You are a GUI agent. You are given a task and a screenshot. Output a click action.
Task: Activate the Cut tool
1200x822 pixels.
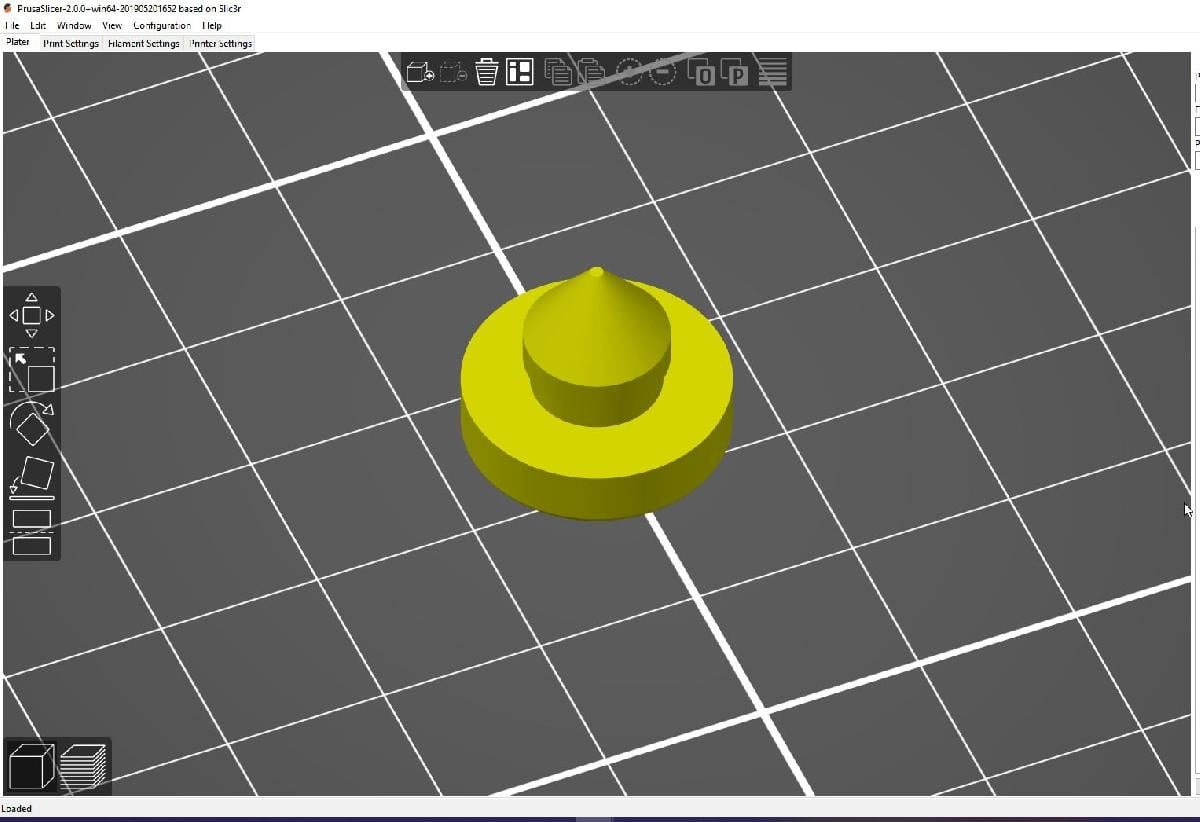coord(32,531)
